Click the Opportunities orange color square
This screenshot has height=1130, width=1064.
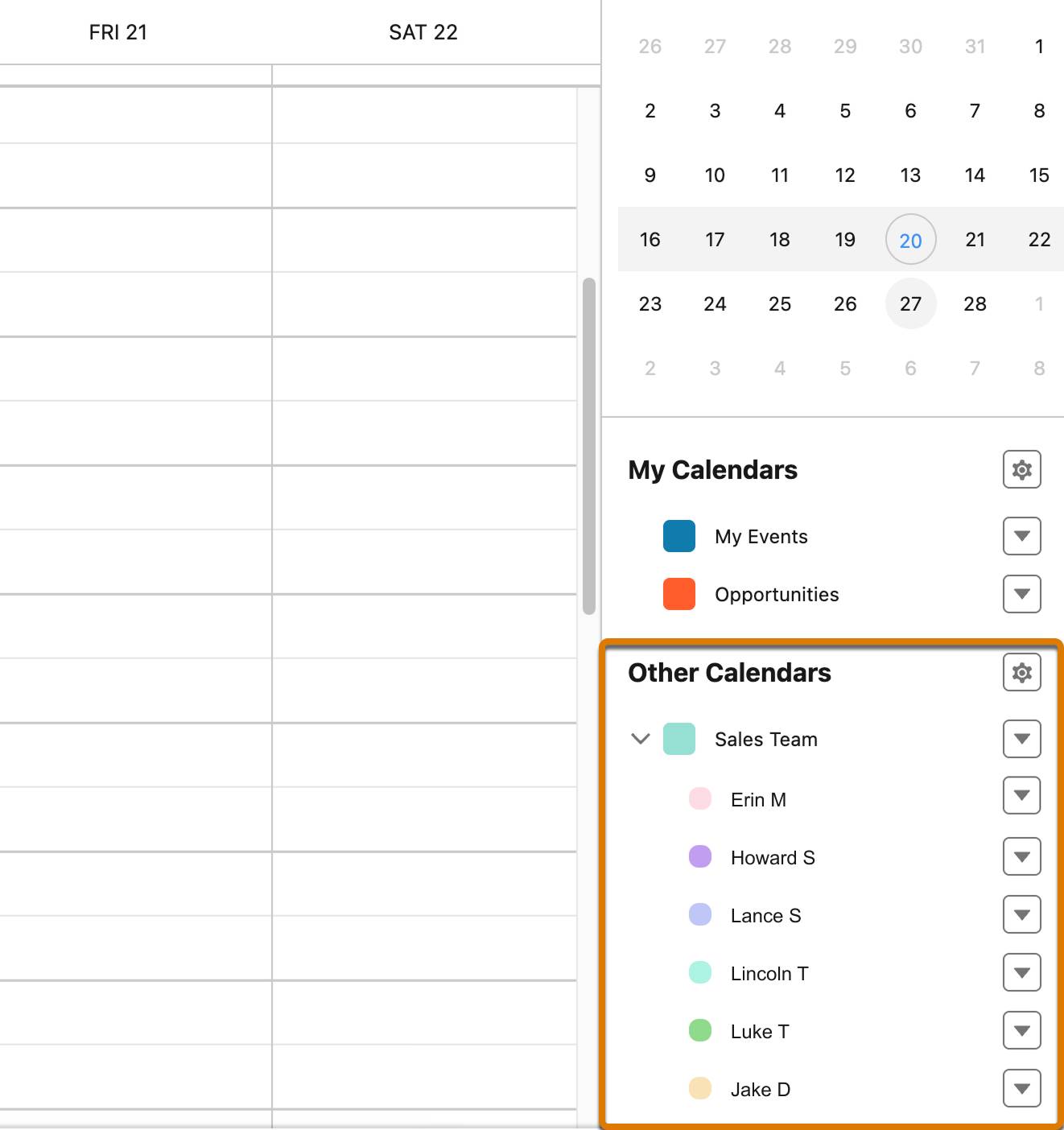(679, 594)
